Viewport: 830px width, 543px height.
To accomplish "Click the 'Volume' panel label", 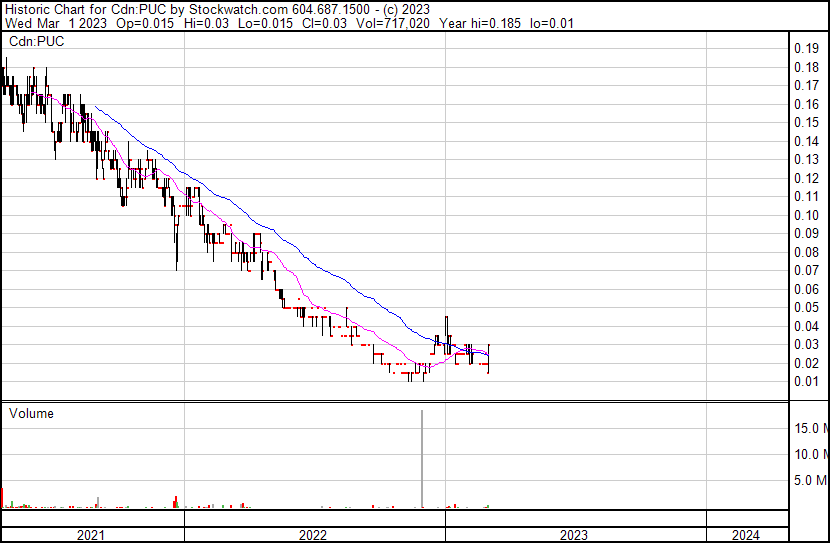I will click(31, 413).
